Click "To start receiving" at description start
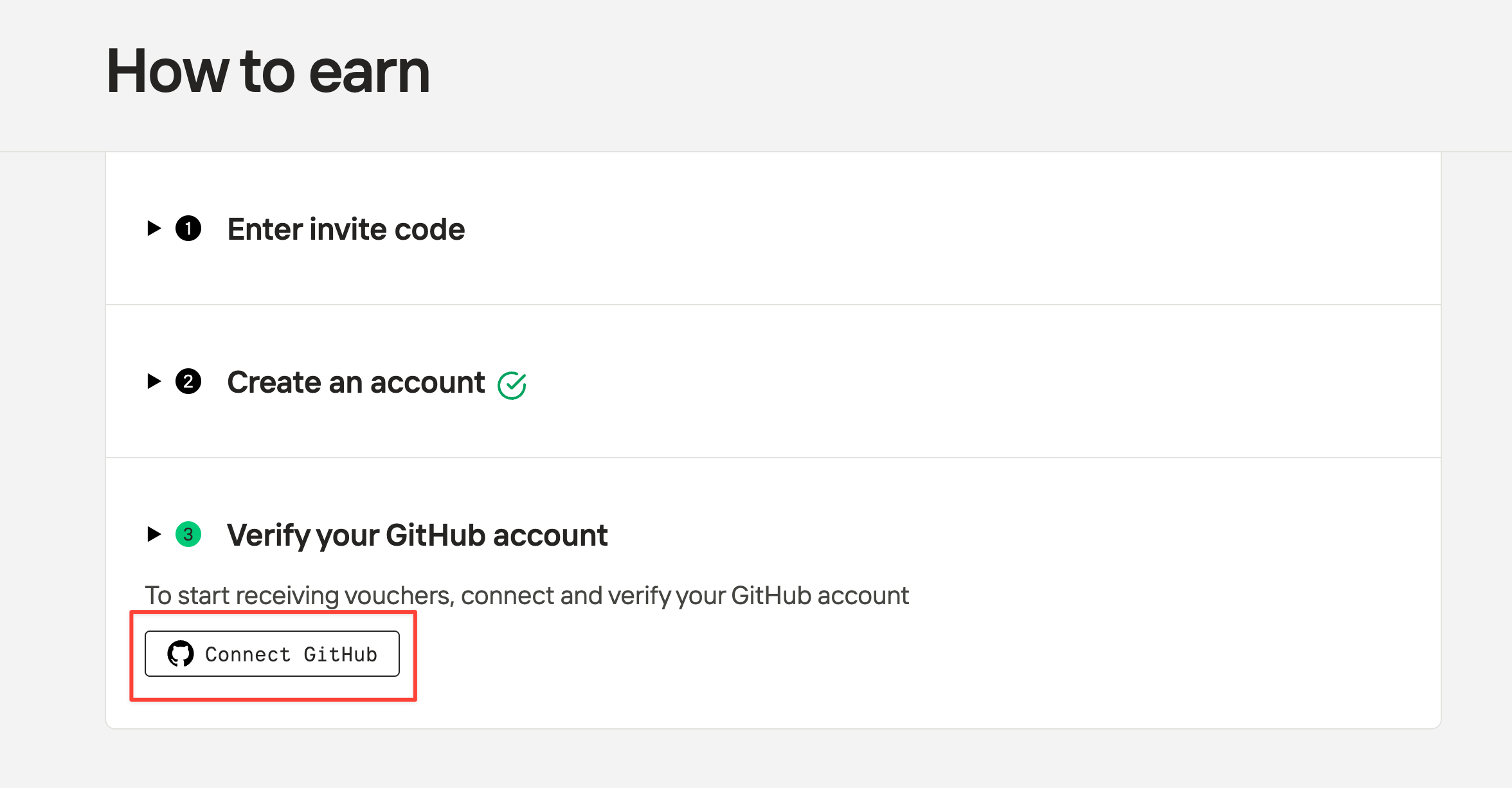 241,596
